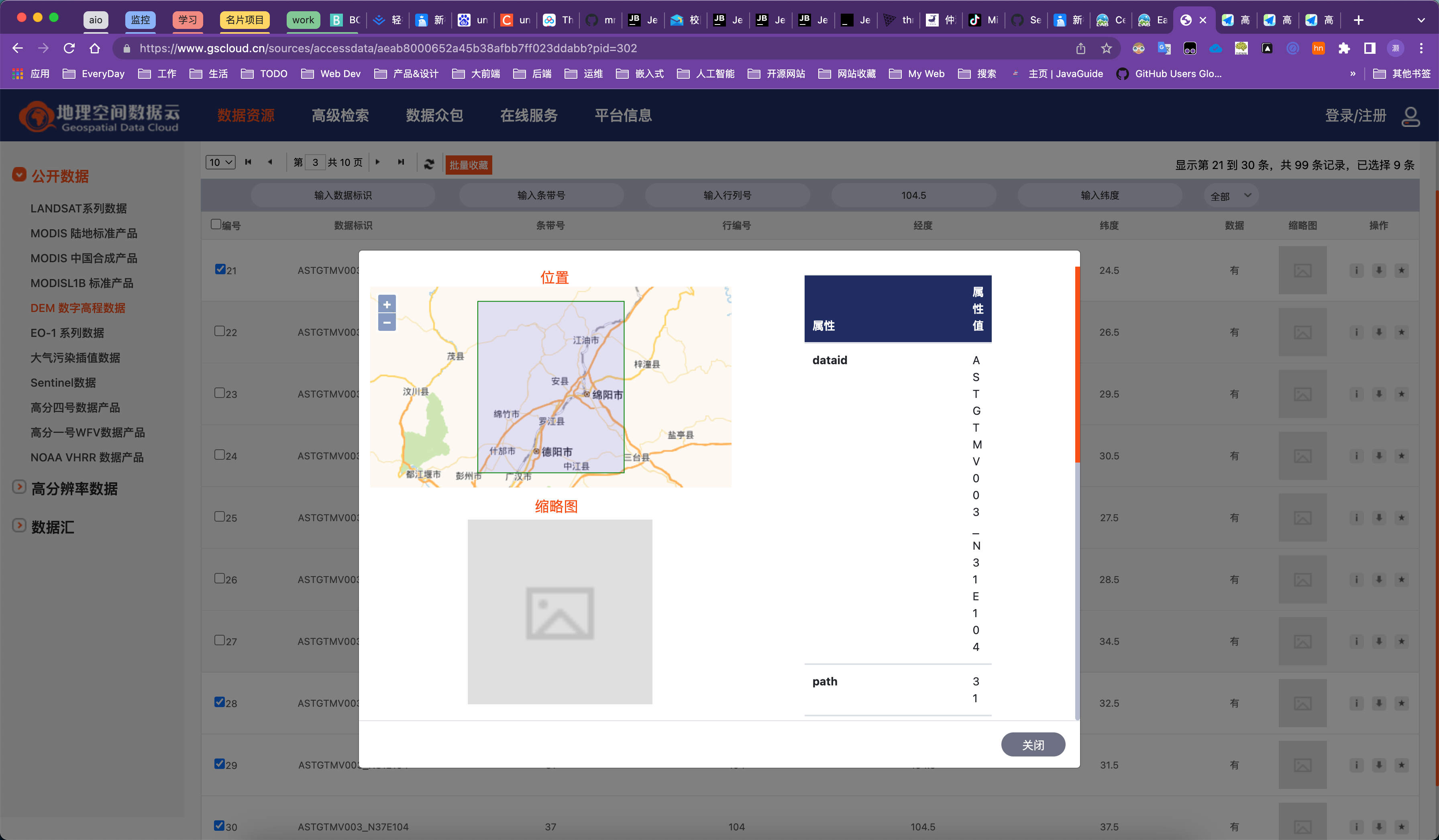This screenshot has width=1439, height=840.
Task: Go to the last page
Action: click(401, 162)
